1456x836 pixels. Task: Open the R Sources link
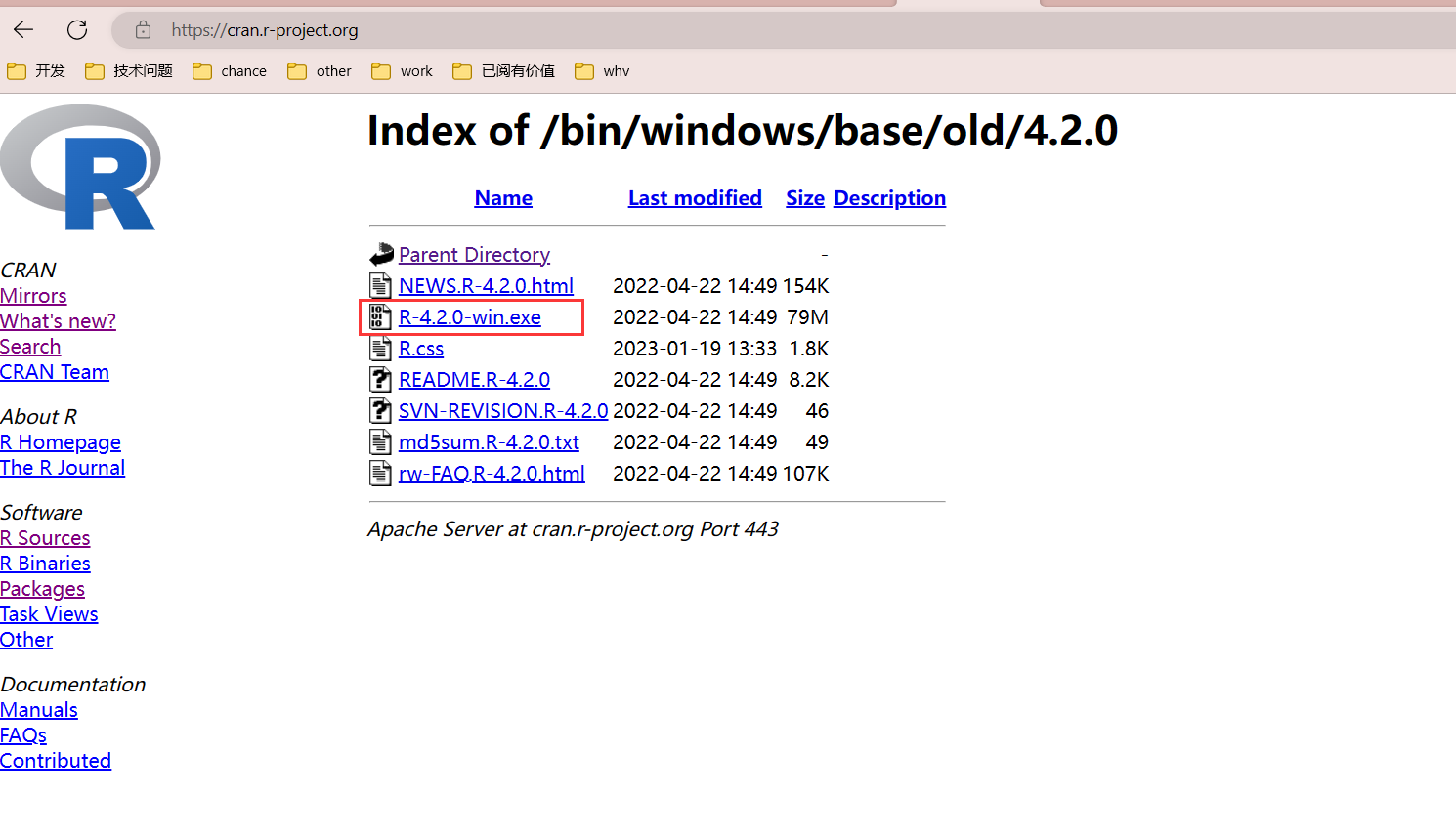45,538
